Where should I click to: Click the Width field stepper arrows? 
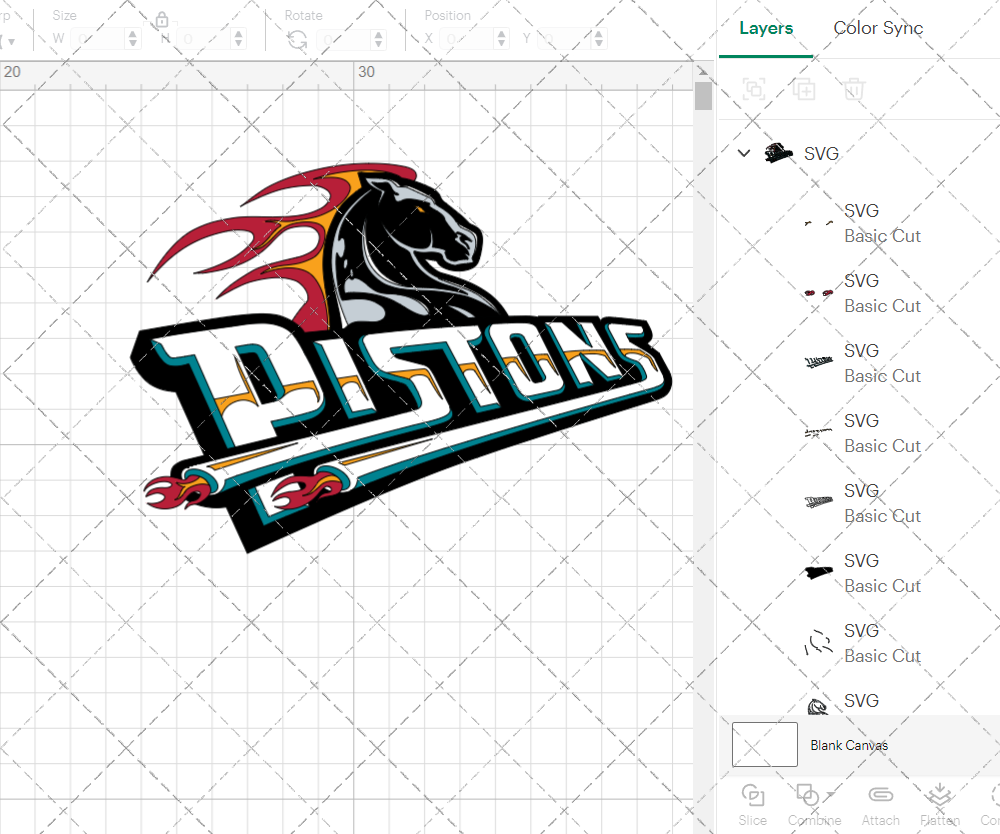pos(133,39)
